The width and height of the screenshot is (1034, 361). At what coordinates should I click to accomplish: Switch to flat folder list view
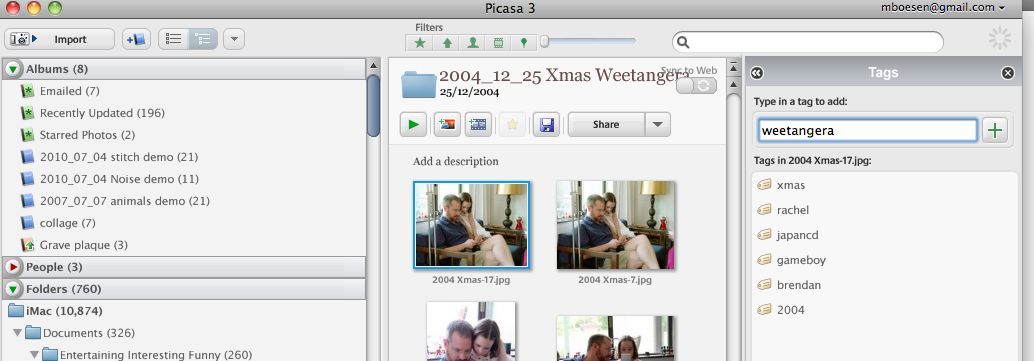(173, 39)
